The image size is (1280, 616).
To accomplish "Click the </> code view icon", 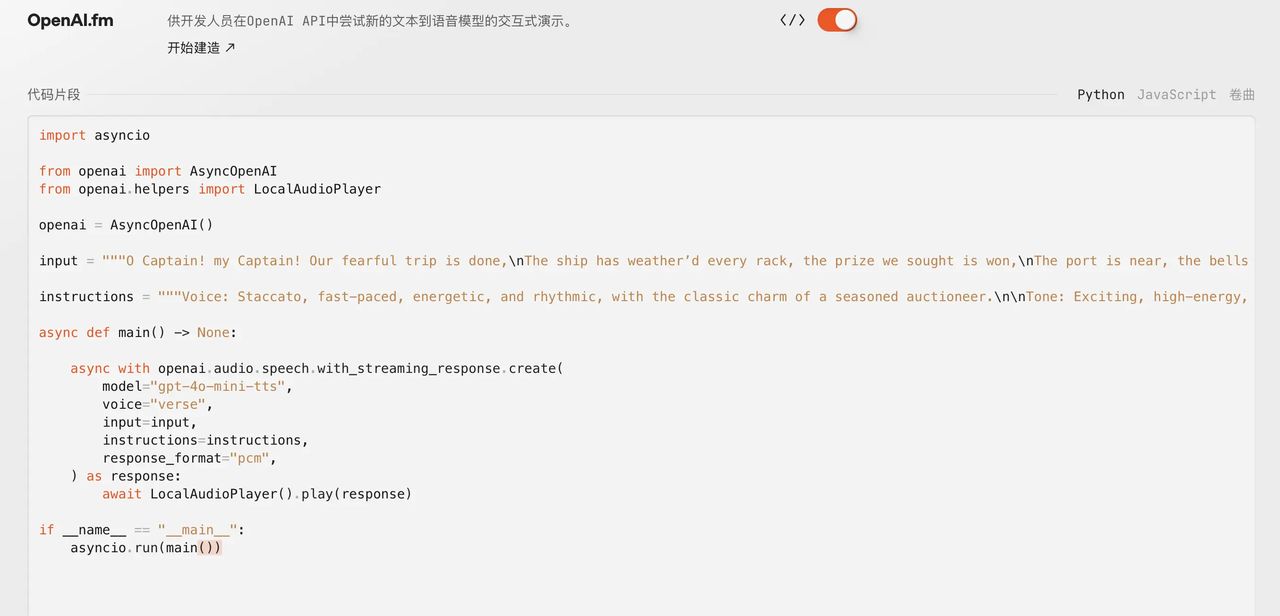I will click(791, 19).
